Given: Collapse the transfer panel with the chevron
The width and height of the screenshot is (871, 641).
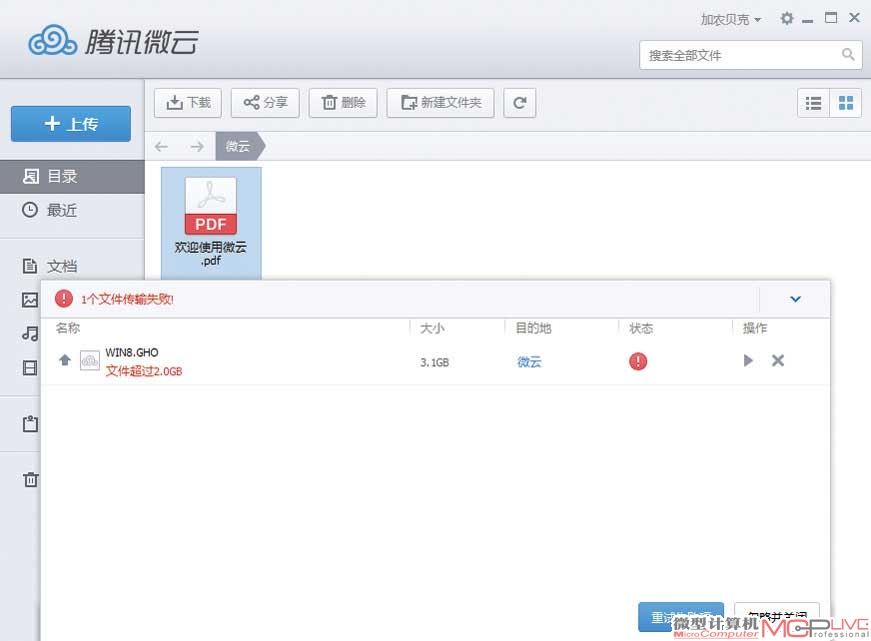Looking at the screenshot, I should tap(795, 299).
